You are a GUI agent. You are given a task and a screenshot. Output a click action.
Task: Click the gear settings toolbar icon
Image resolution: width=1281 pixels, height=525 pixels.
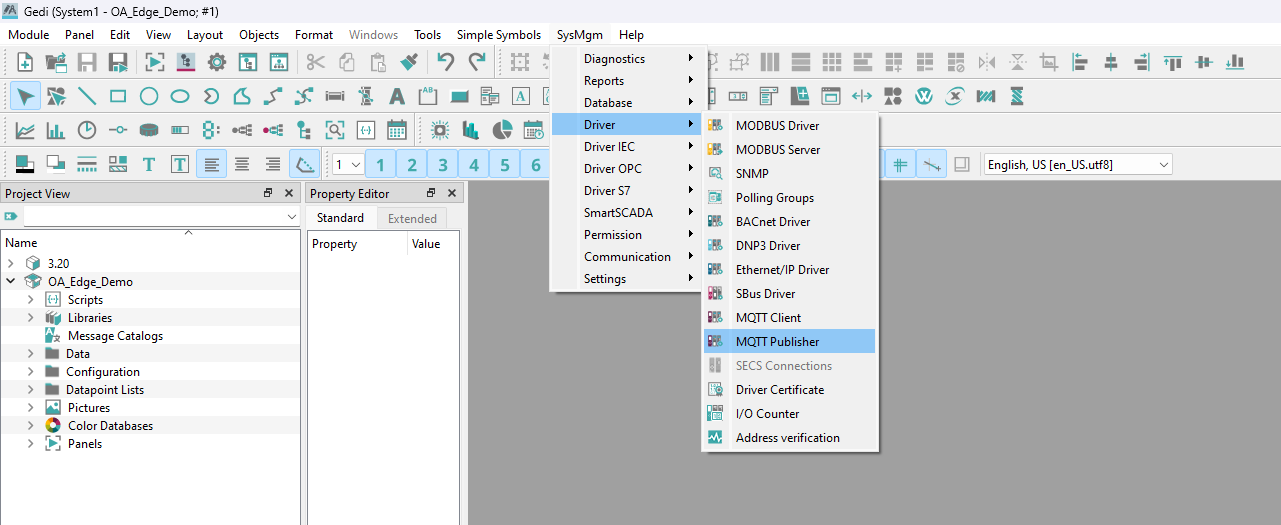pyautogui.click(x=216, y=62)
